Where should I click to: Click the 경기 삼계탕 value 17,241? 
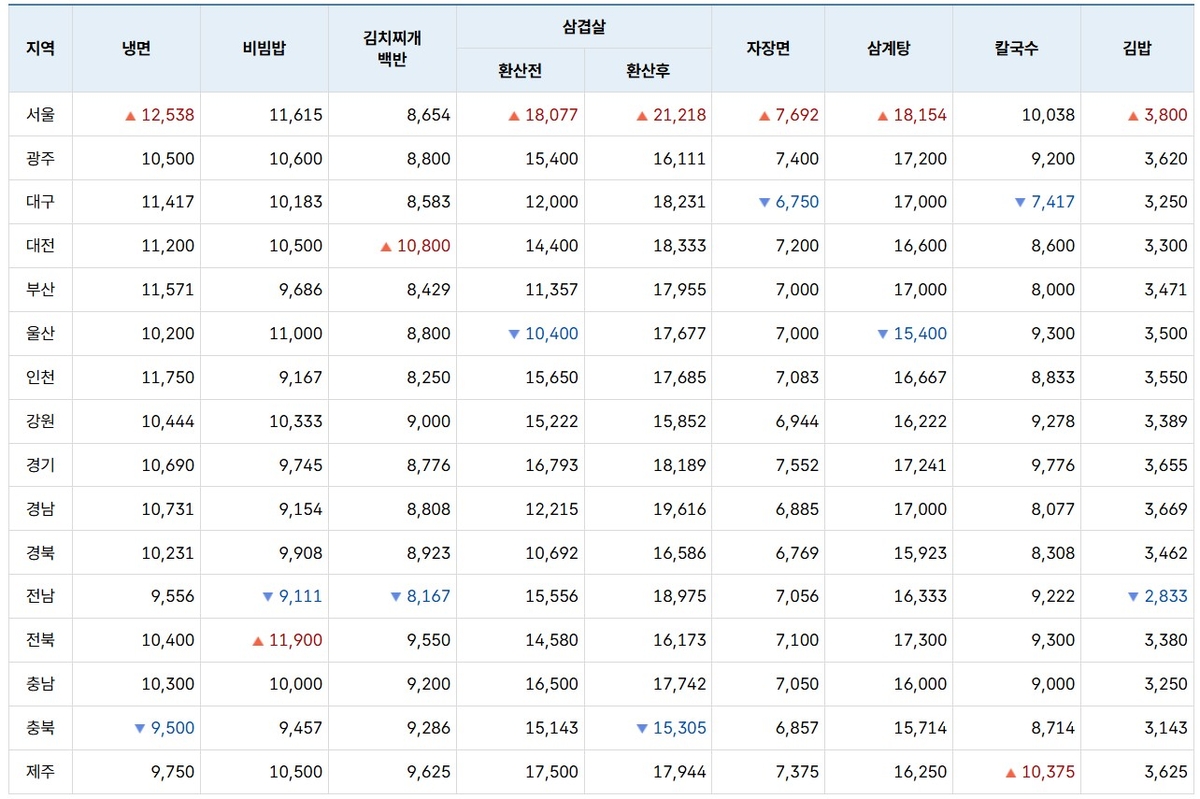pyautogui.click(x=920, y=466)
